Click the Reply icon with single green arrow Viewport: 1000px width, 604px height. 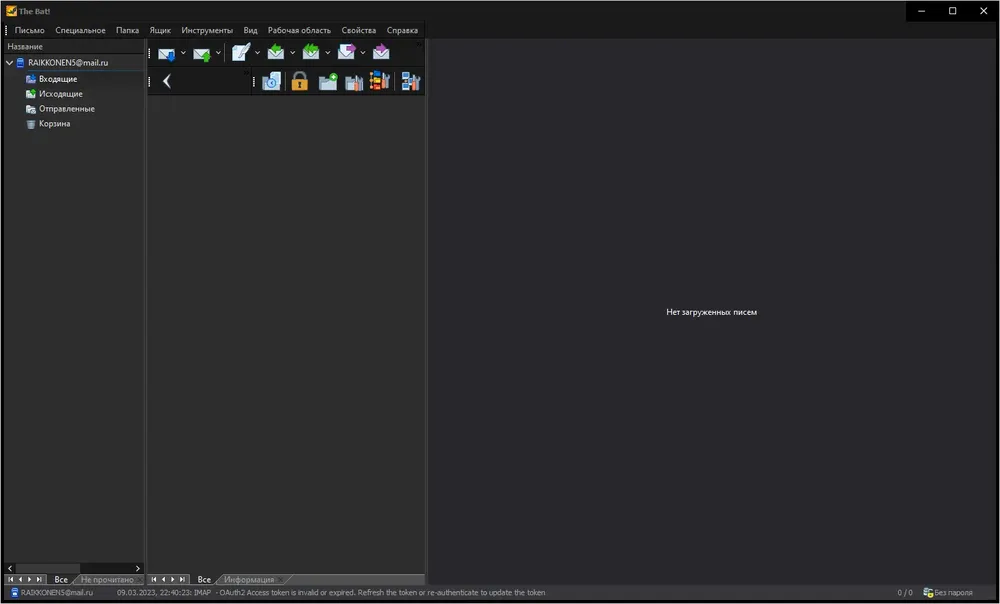[276, 52]
